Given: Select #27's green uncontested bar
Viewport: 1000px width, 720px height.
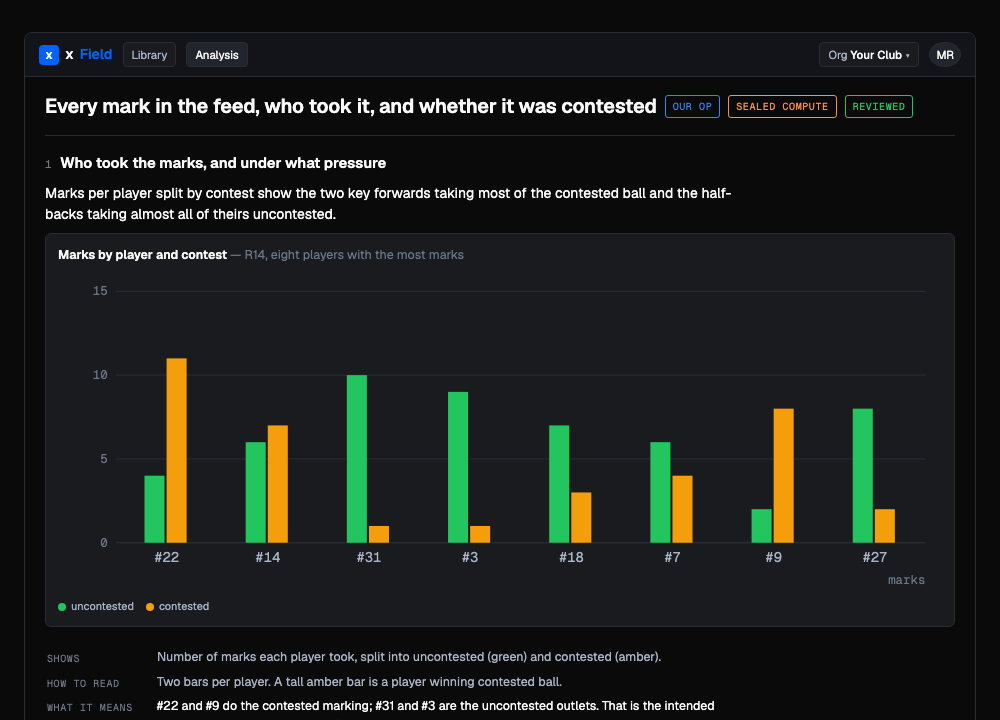Looking at the screenshot, I should 863,476.
